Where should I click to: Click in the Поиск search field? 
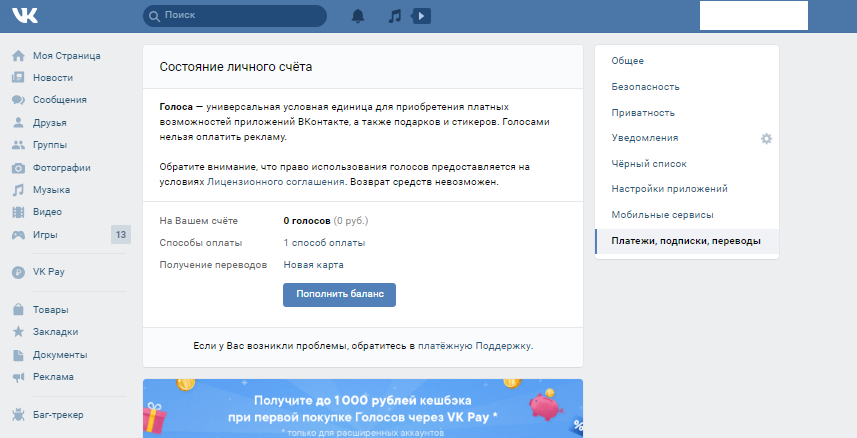[x=235, y=16]
